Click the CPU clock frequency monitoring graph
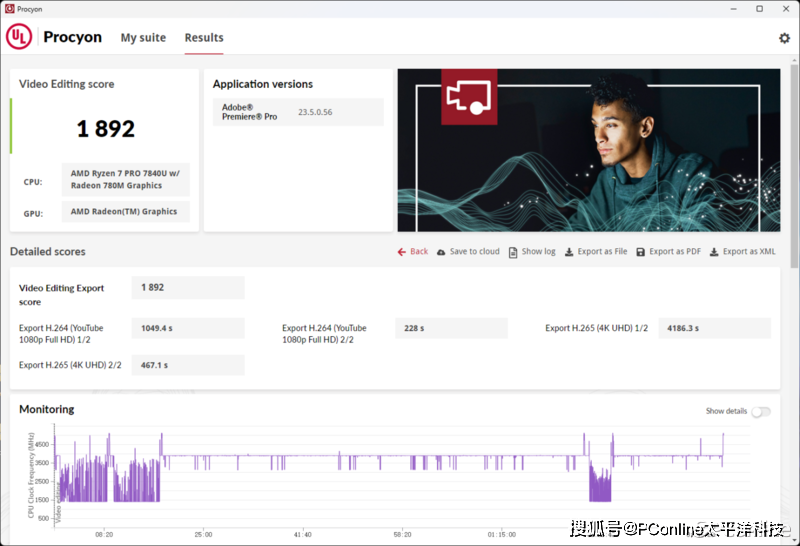This screenshot has height=546, width=800. click(x=400, y=475)
